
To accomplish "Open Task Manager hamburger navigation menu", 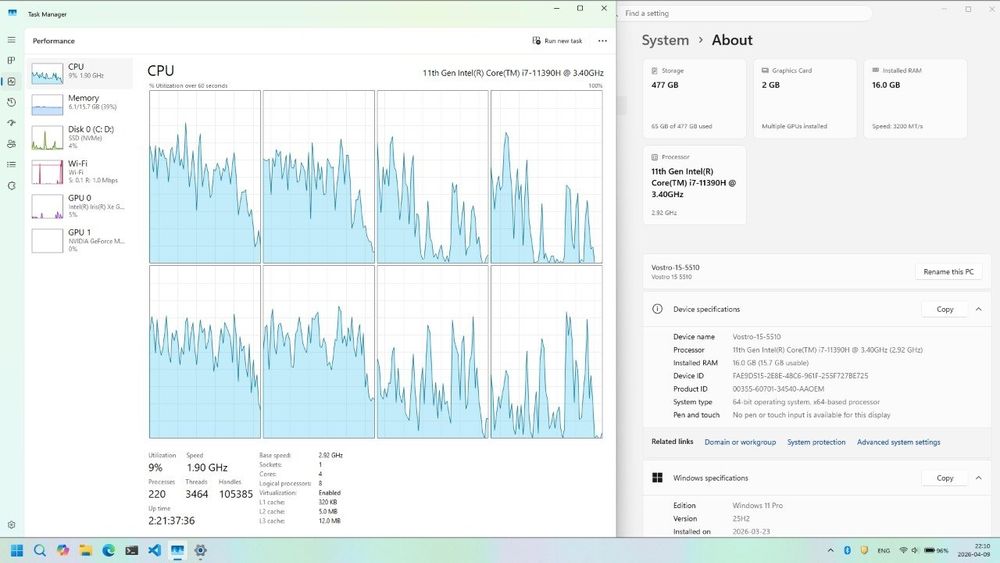I will (x=11, y=40).
